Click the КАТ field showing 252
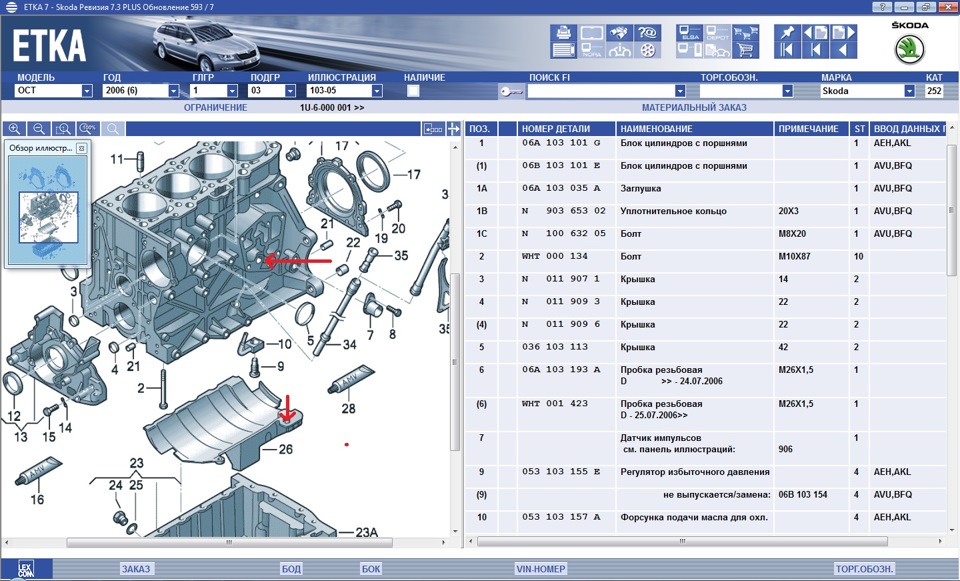The image size is (960, 581). point(934,91)
